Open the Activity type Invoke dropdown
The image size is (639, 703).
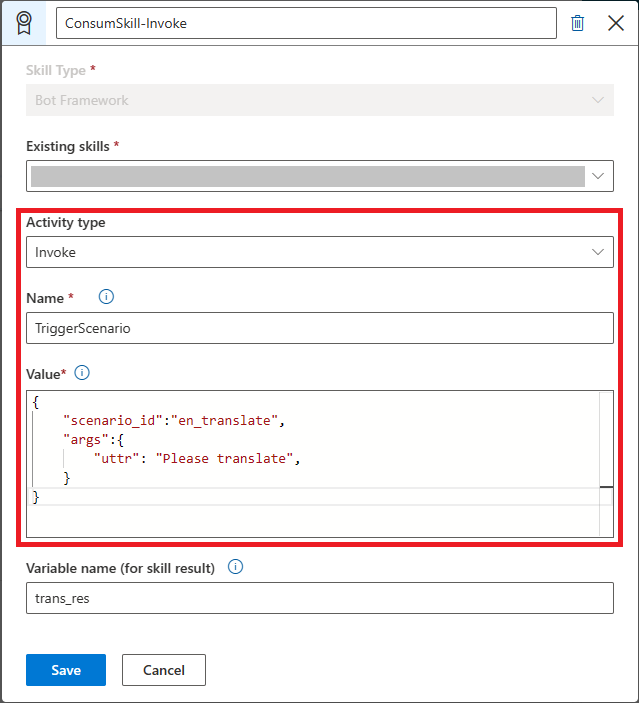pos(319,252)
